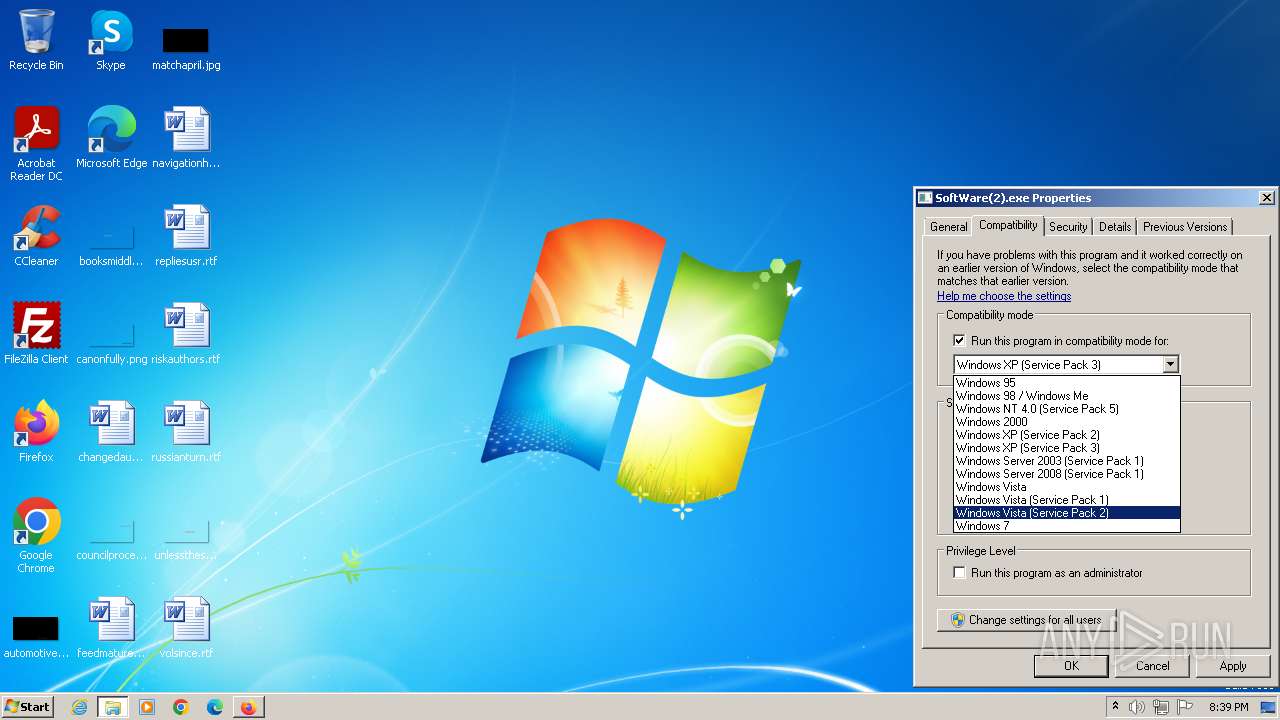Open the Start menu
1280x720 pixels.
click(28, 707)
